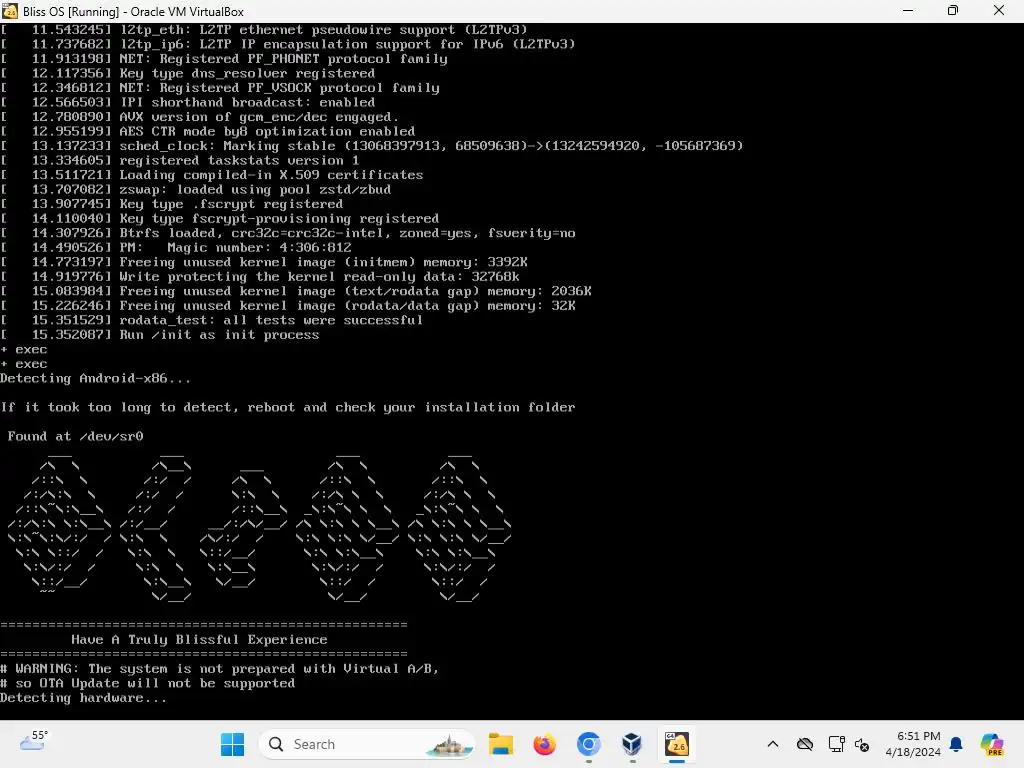1024x768 pixels.
Task: Click the 'If it took too long to detect' line
Action: [x=288, y=407]
